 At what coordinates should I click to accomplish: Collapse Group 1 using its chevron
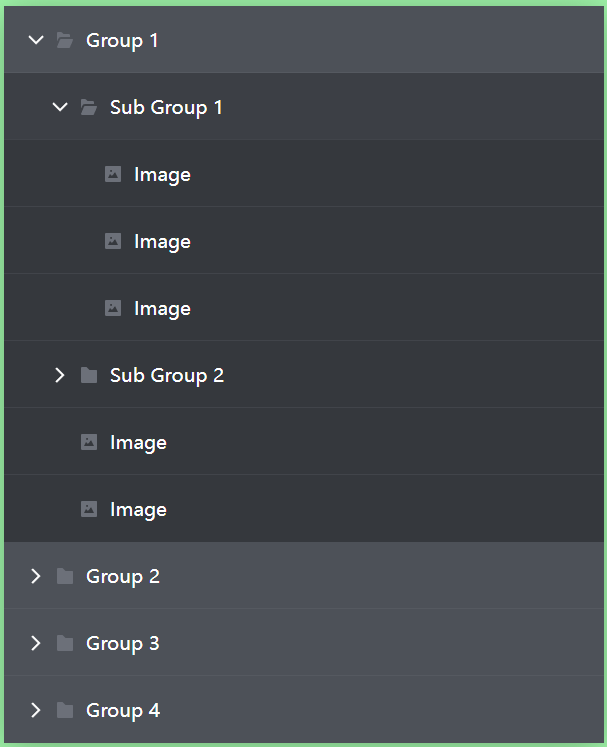pos(36,40)
